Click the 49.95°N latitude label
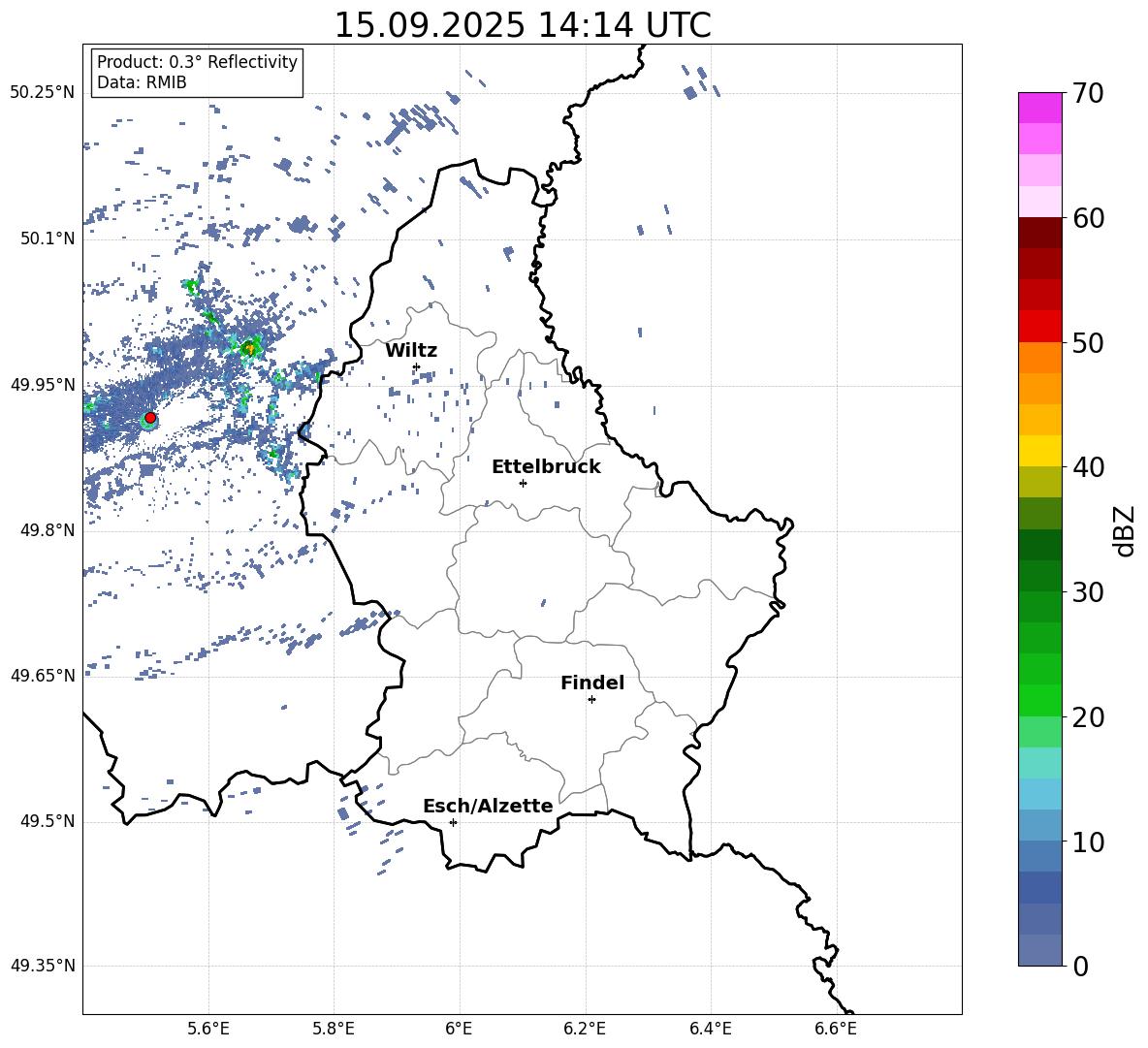Viewport: 1148px width, 1048px height. coord(43,385)
